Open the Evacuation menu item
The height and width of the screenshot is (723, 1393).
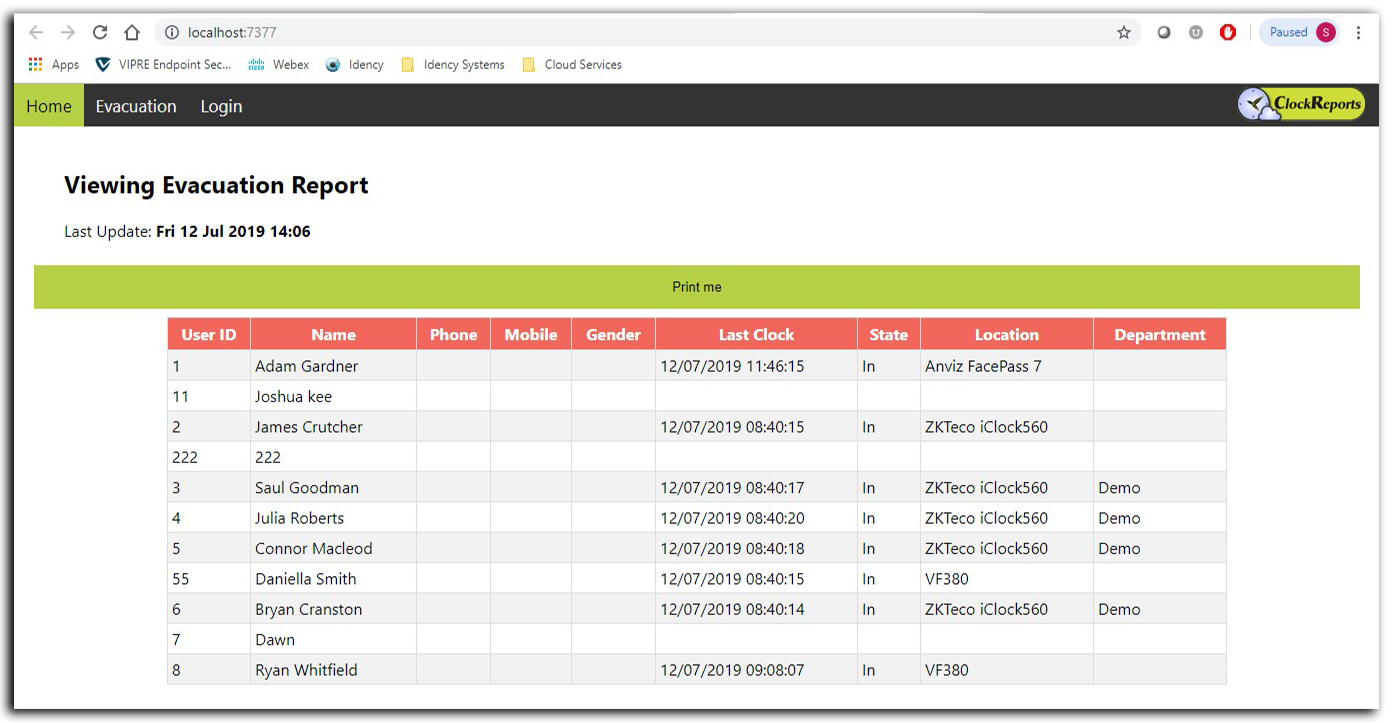(x=136, y=106)
